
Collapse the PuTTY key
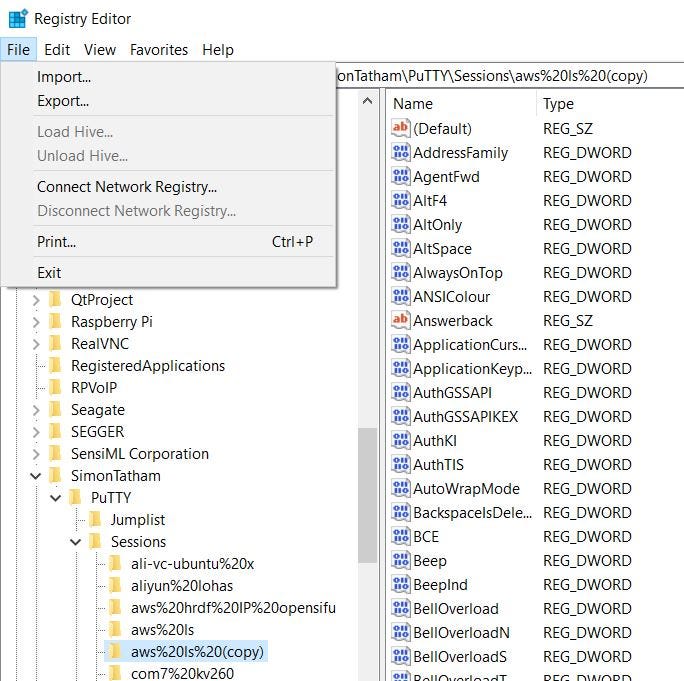tap(56, 498)
